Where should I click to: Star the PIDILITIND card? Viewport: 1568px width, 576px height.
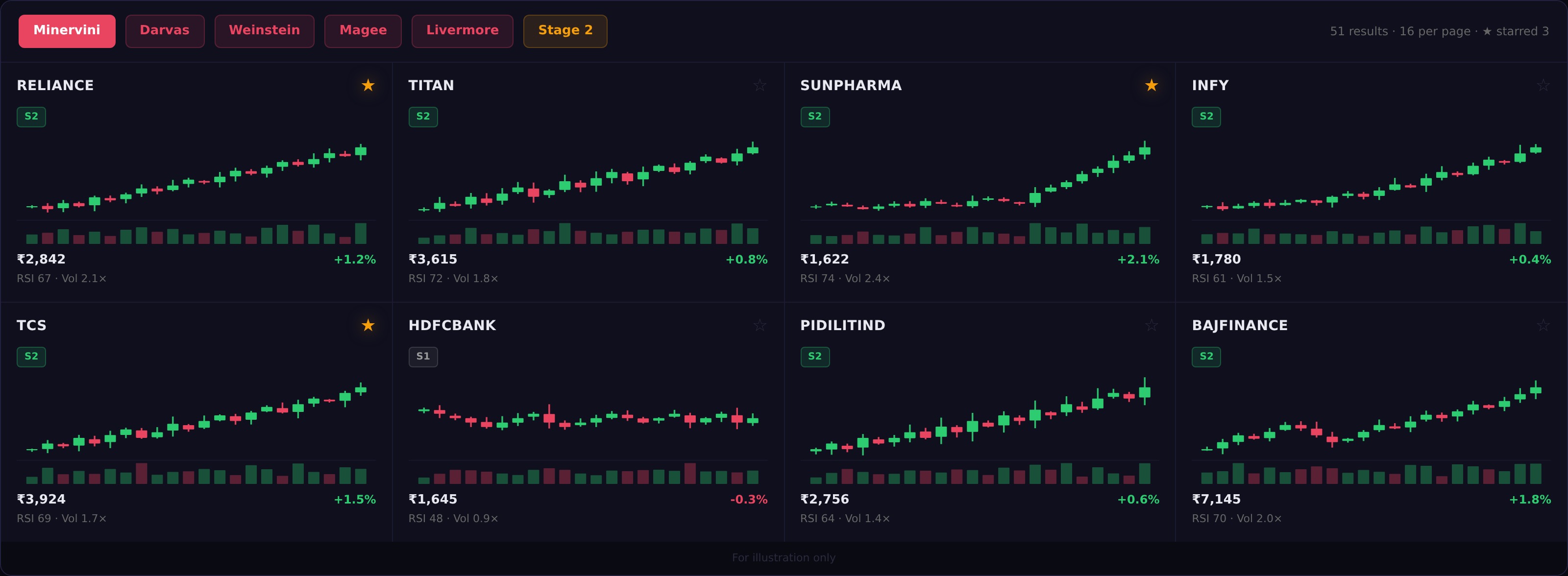[1151, 325]
